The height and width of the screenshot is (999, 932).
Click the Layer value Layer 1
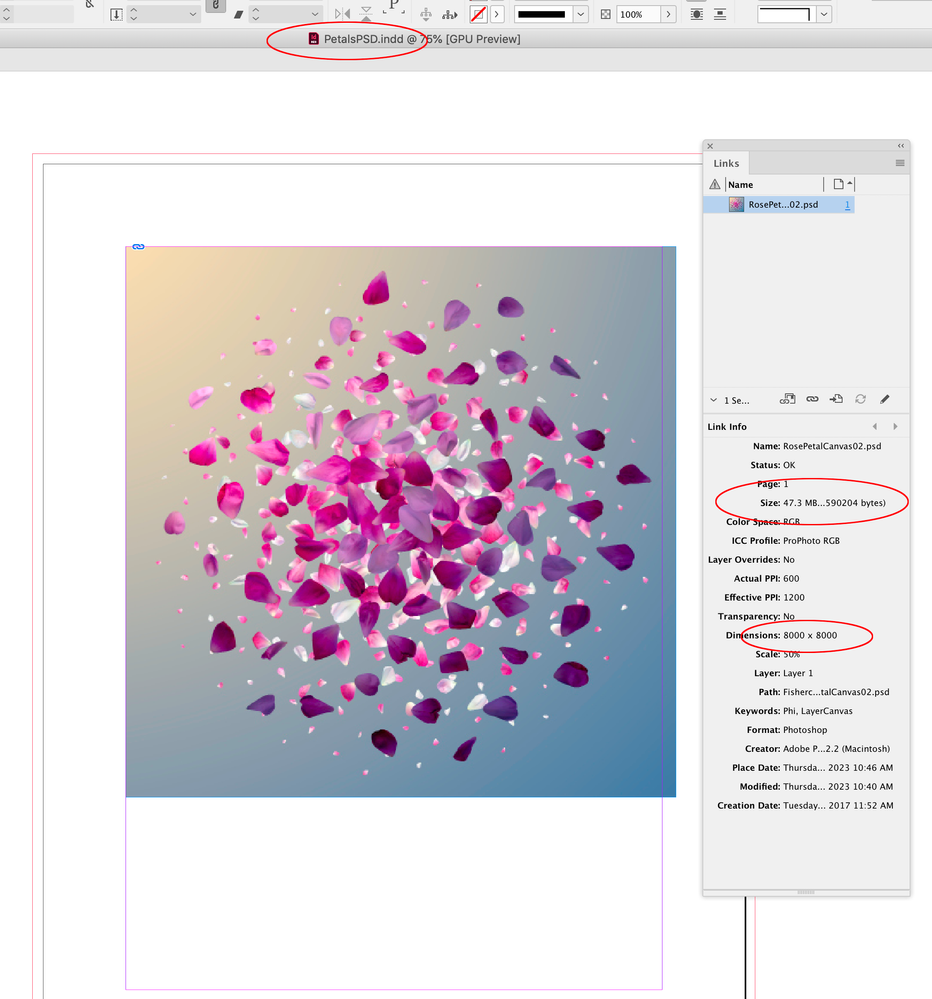pos(798,673)
